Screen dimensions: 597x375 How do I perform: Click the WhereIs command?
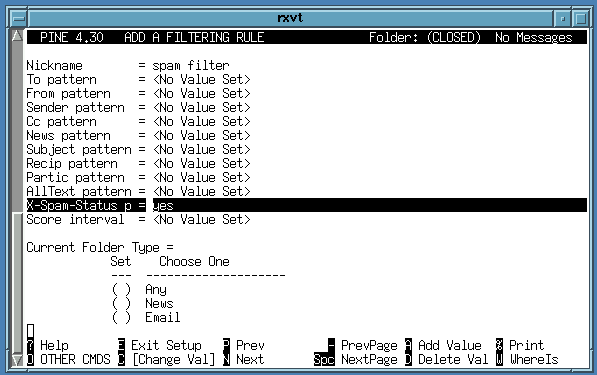pos(527,359)
